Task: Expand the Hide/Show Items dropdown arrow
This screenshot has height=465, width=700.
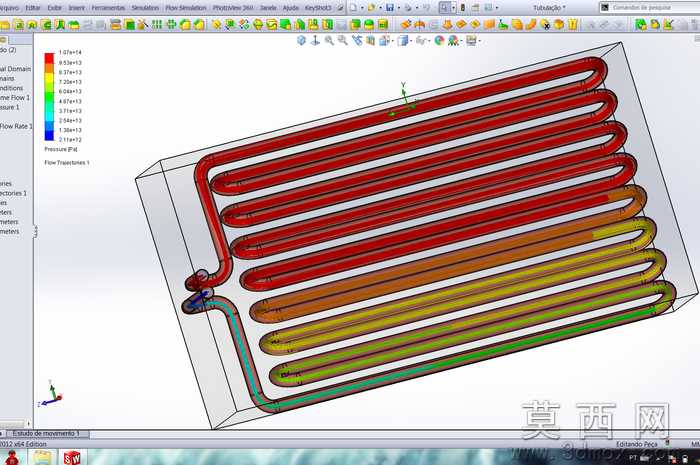Action: point(428,41)
